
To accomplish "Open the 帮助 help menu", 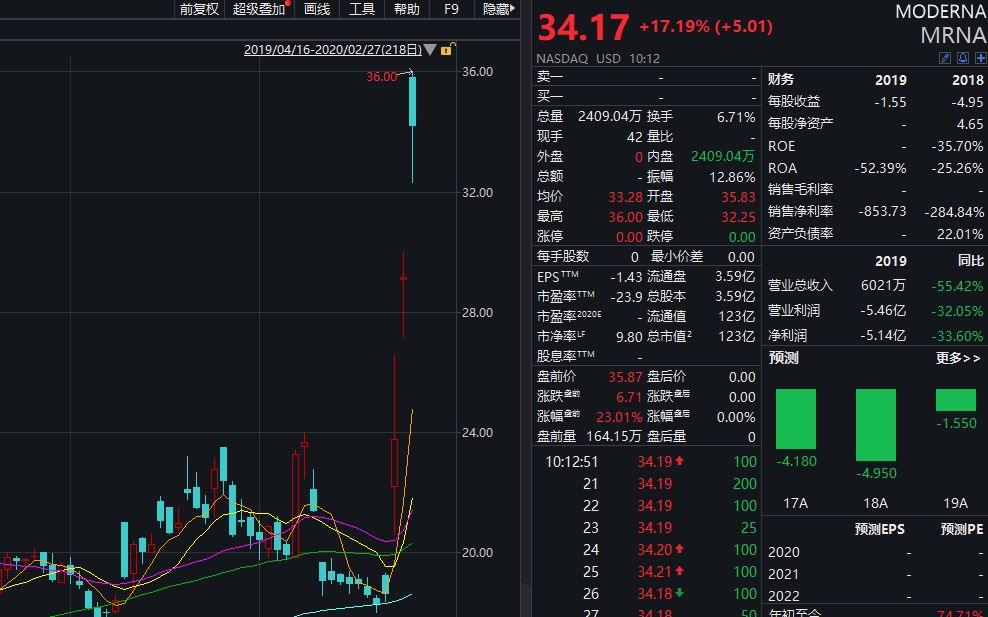I will (406, 9).
